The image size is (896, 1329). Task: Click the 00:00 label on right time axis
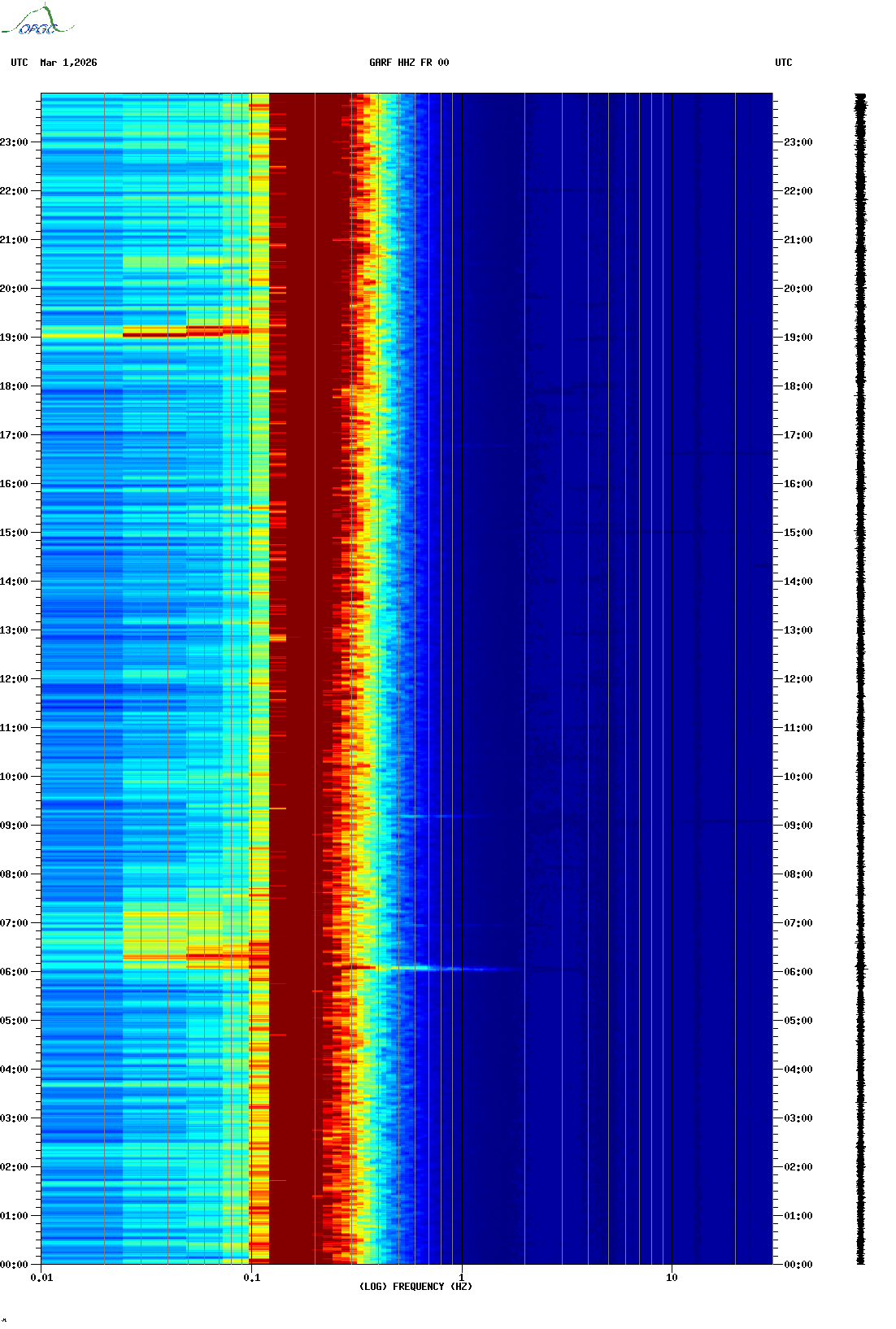[x=798, y=1264]
